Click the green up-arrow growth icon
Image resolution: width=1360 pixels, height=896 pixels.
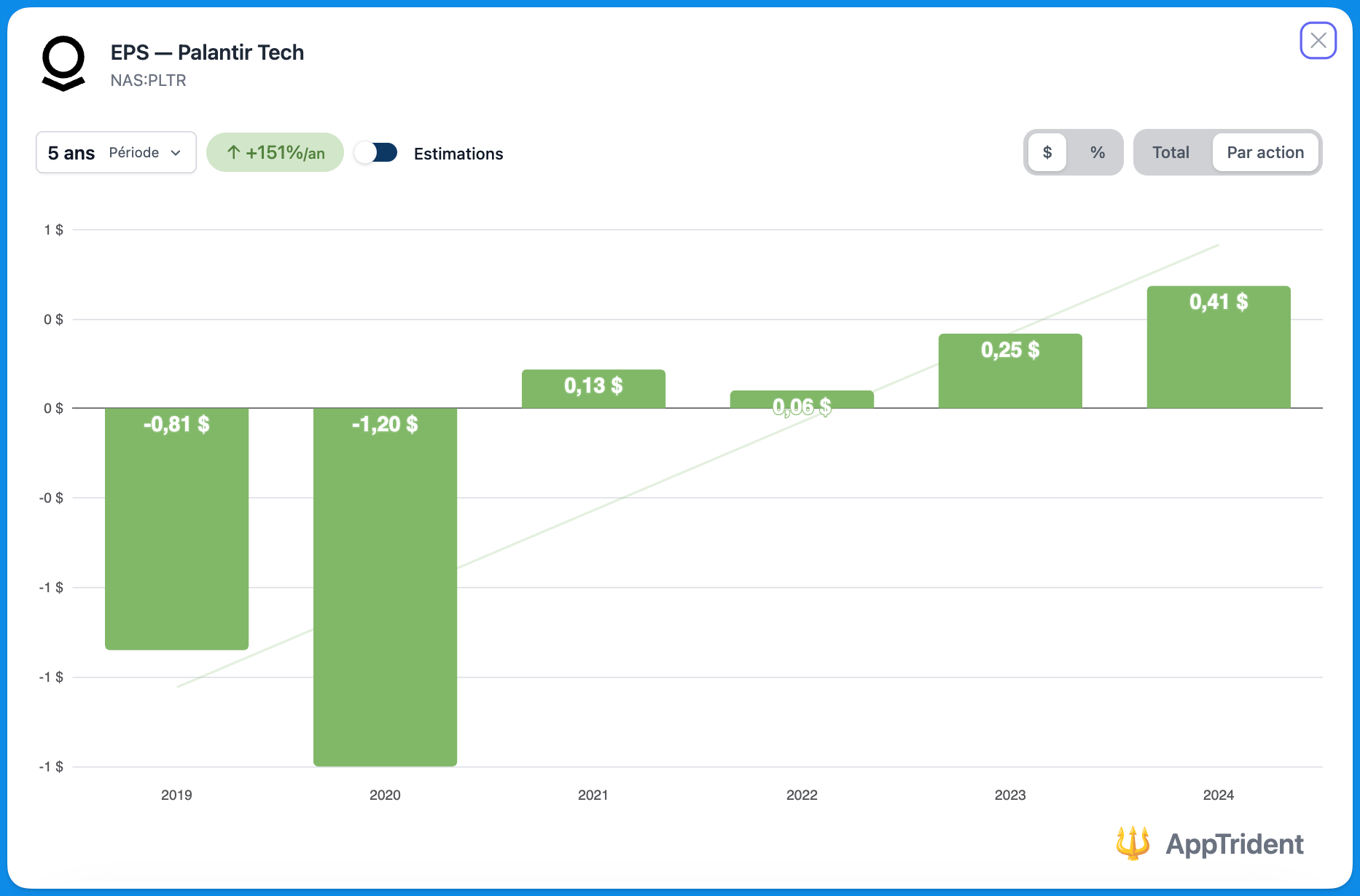(233, 152)
